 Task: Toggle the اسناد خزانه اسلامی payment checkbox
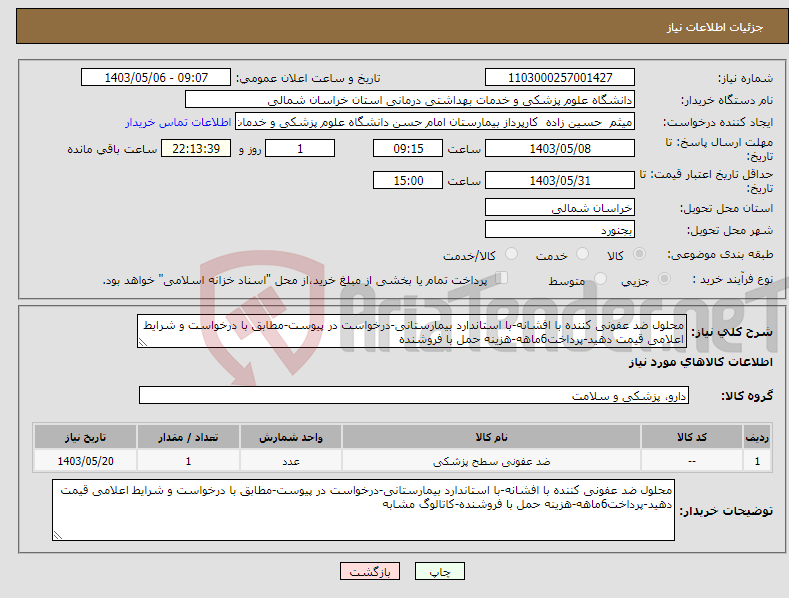point(501,278)
